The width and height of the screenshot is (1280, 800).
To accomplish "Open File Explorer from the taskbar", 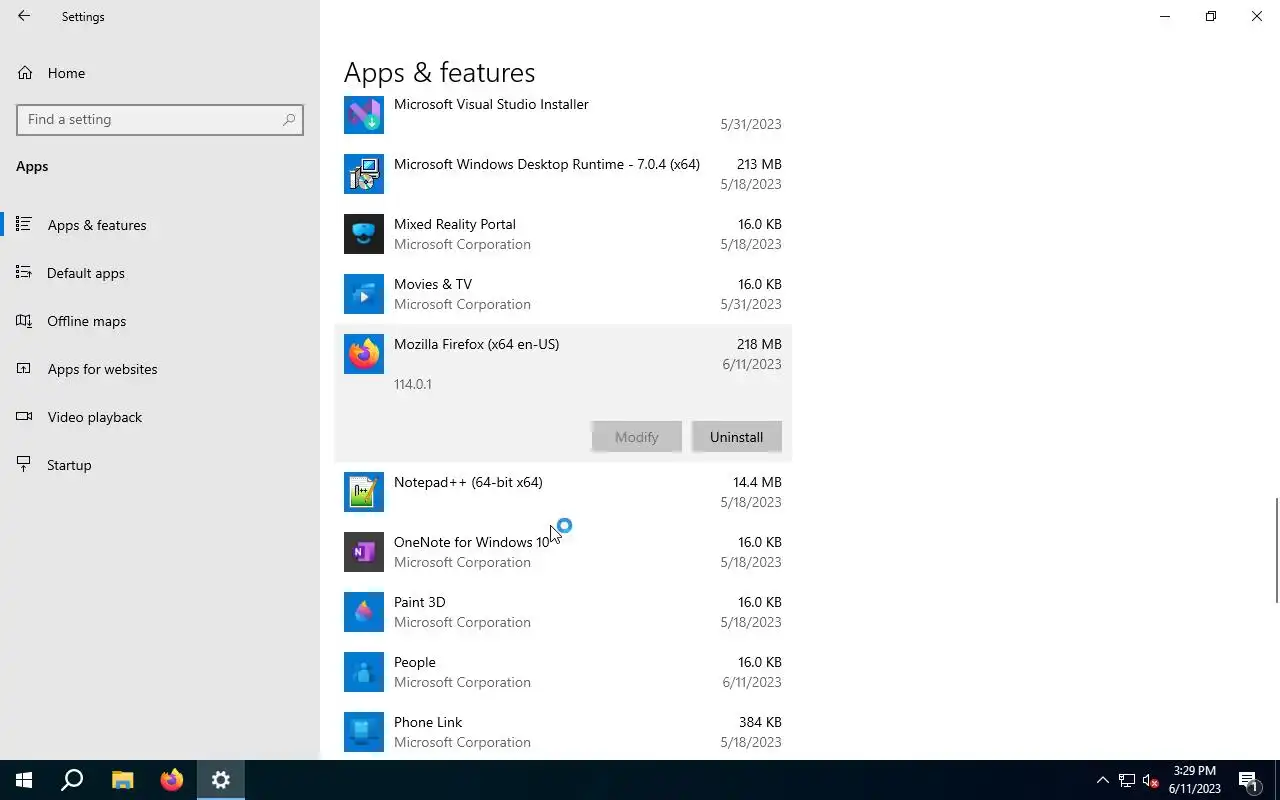I will coord(122,780).
